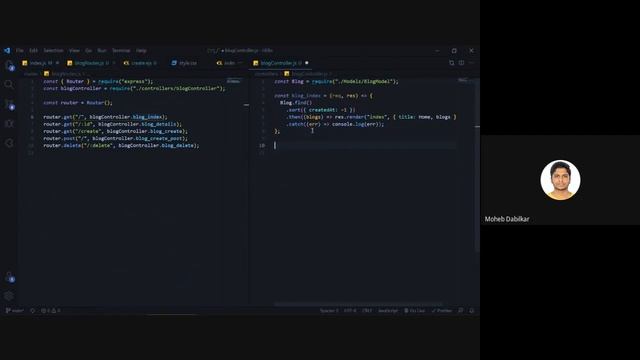Open right editor More Actions menu
Image resolution: width=640 pixels, height=360 pixels.
[471, 63]
